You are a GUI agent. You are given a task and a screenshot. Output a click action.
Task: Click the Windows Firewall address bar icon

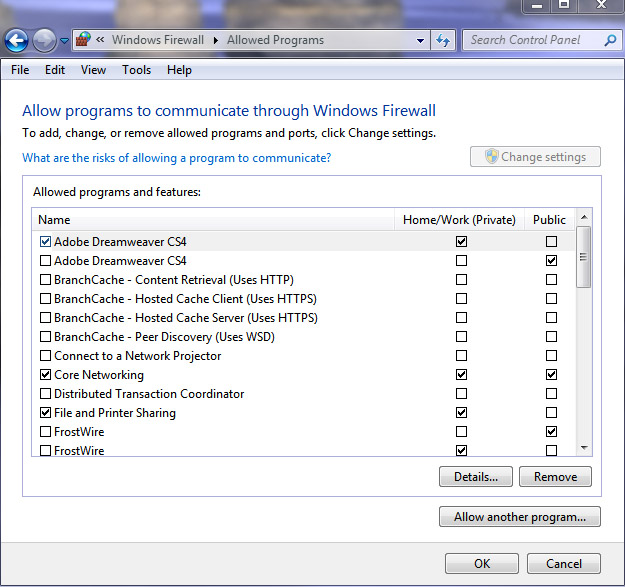click(84, 40)
